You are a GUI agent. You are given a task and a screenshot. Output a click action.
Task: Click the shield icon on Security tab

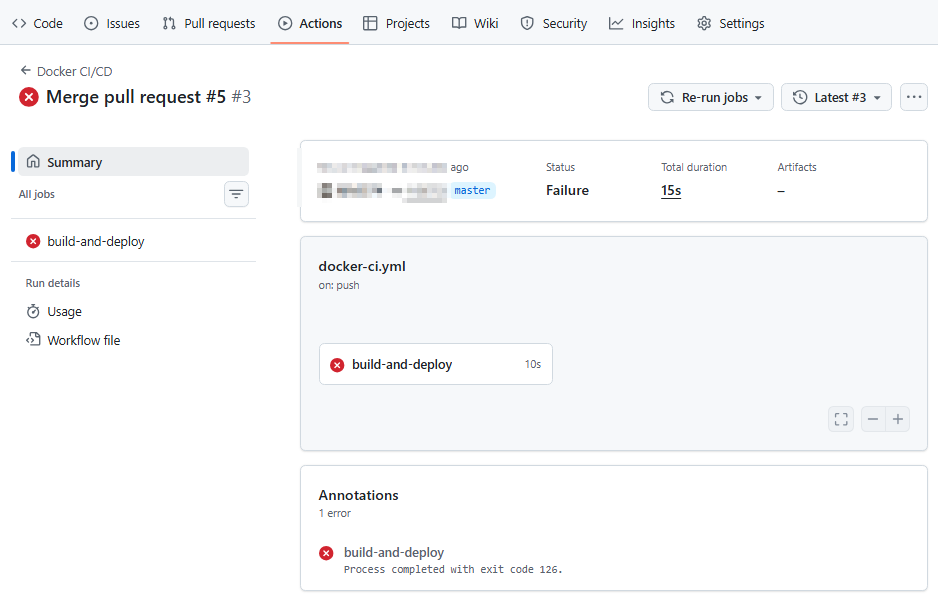pyautogui.click(x=527, y=23)
